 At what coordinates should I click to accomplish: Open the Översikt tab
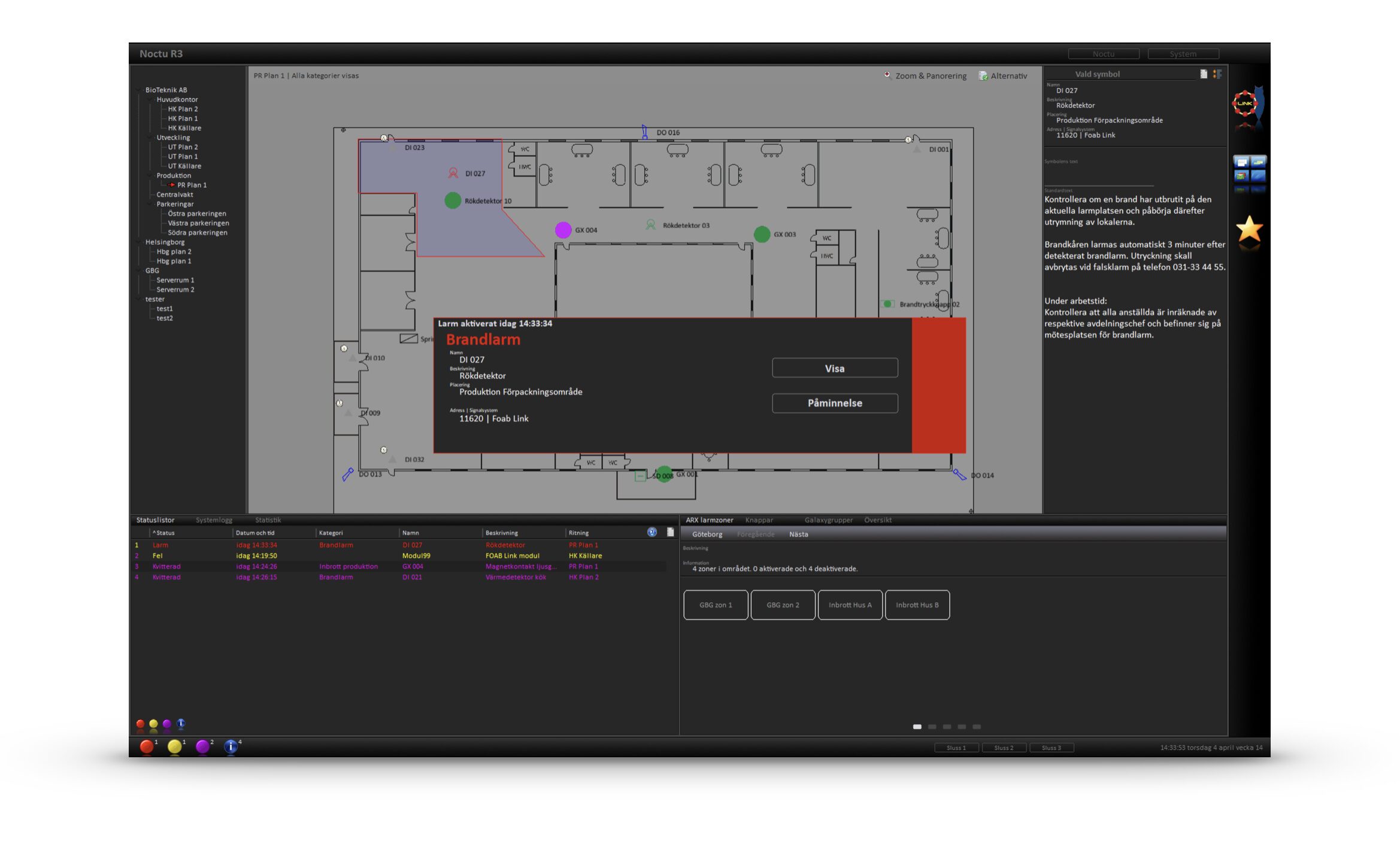pos(878,520)
